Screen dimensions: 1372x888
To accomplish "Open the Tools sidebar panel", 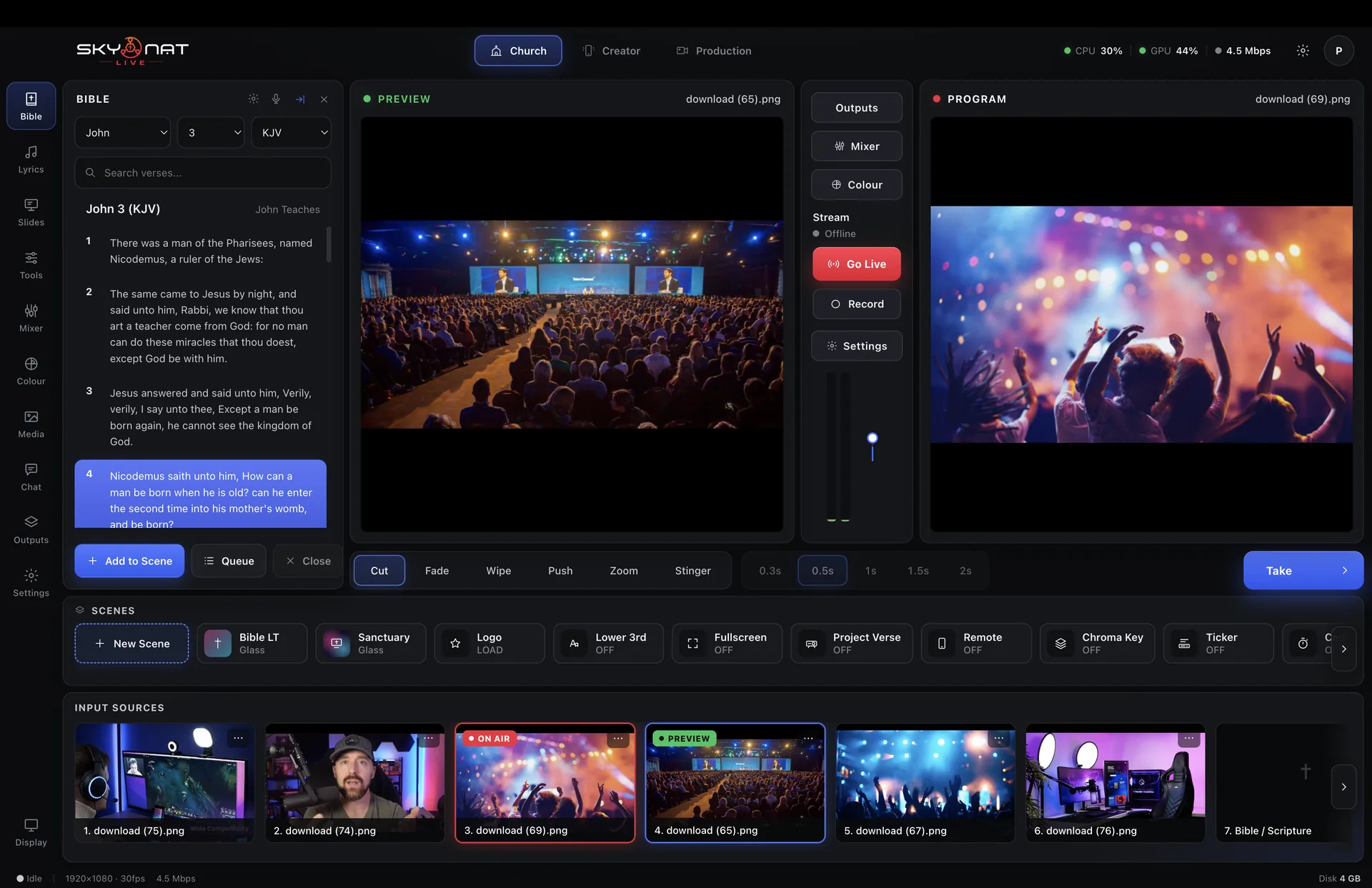I will 31,265.
